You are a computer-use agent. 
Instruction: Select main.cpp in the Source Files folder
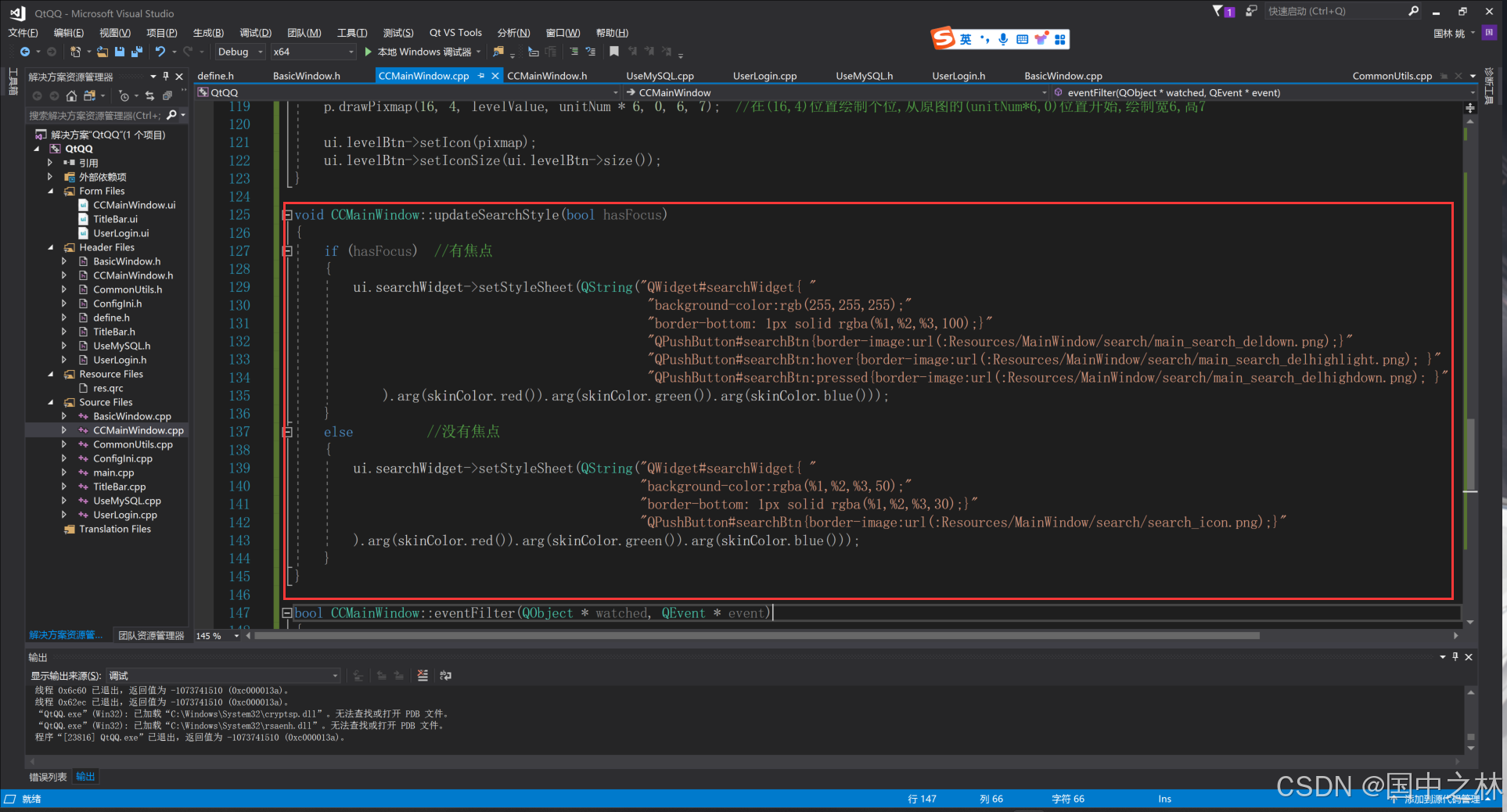113,472
